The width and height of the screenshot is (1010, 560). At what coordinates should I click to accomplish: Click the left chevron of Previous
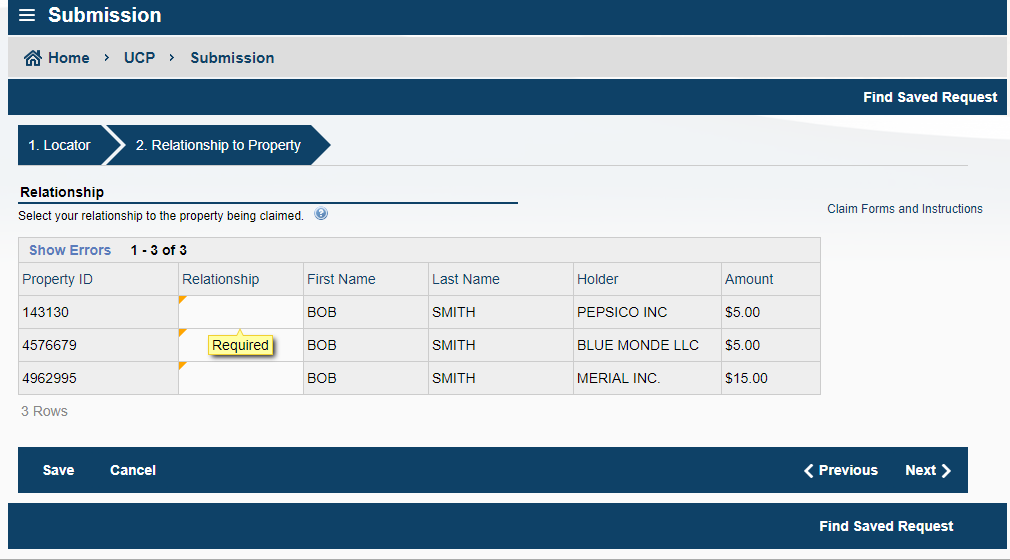pos(808,470)
